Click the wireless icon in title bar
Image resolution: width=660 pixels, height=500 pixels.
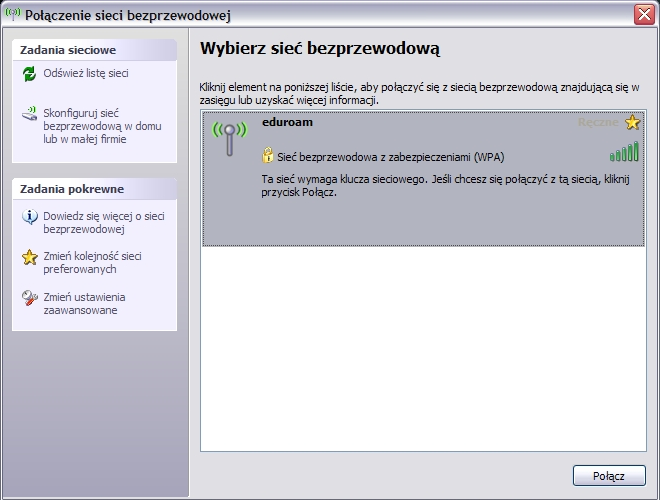pyautogui.click(x=13, y=13)
